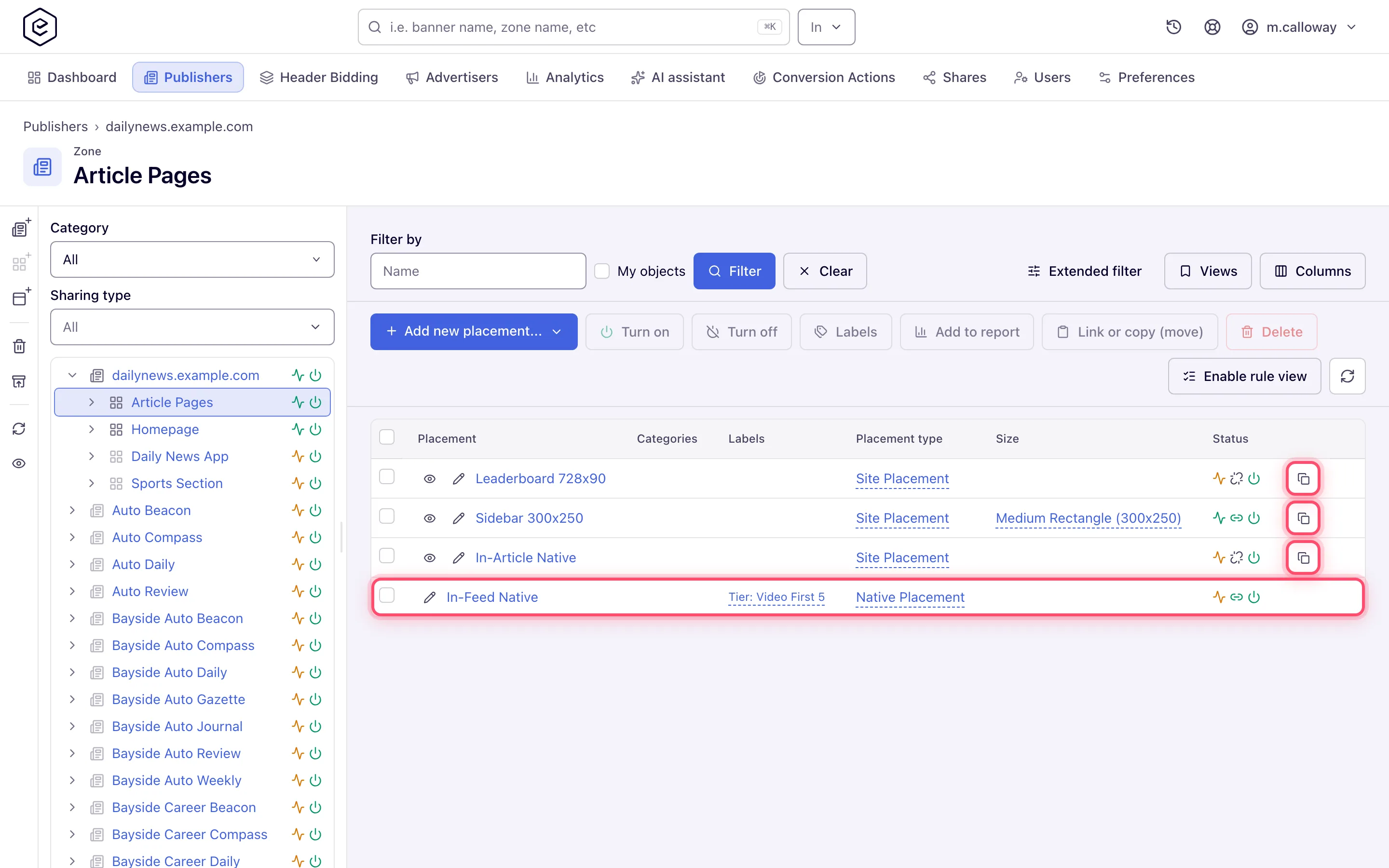The height and width of the screenshot is (868, 1389).
Task: Click the eye icon in left sidebar
Action: (19, 463)
